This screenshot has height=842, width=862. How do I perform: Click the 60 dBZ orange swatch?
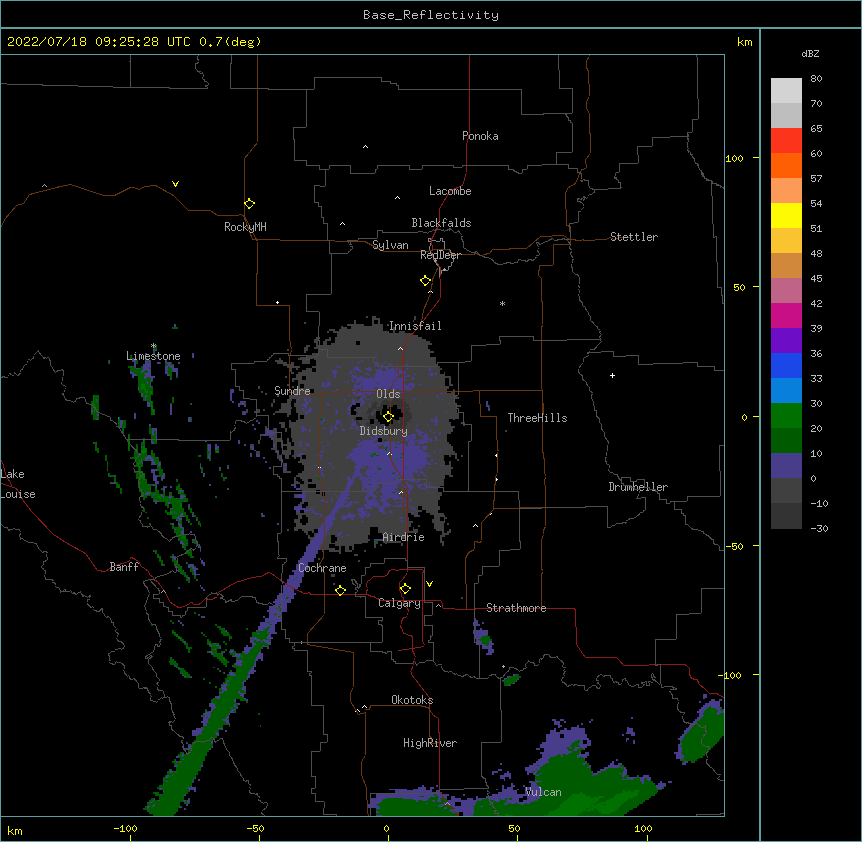pos(786,165)
